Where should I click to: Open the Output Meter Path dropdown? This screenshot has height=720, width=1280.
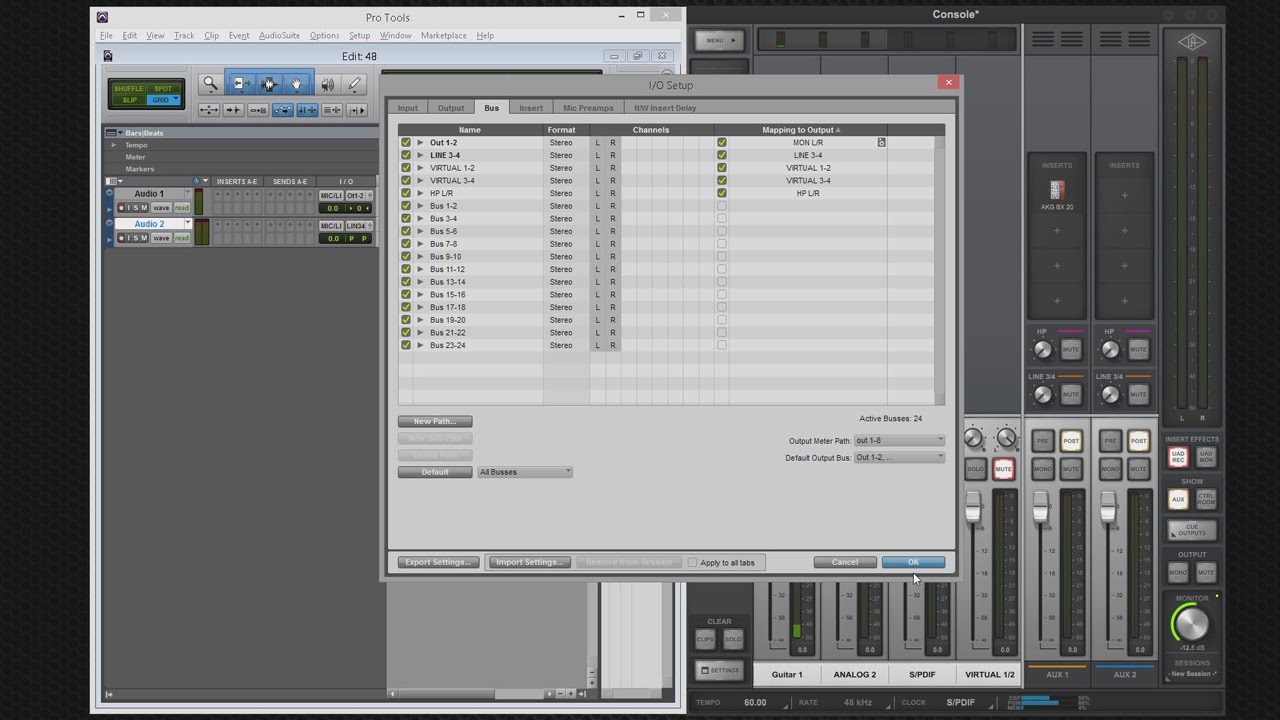[899, 440]
